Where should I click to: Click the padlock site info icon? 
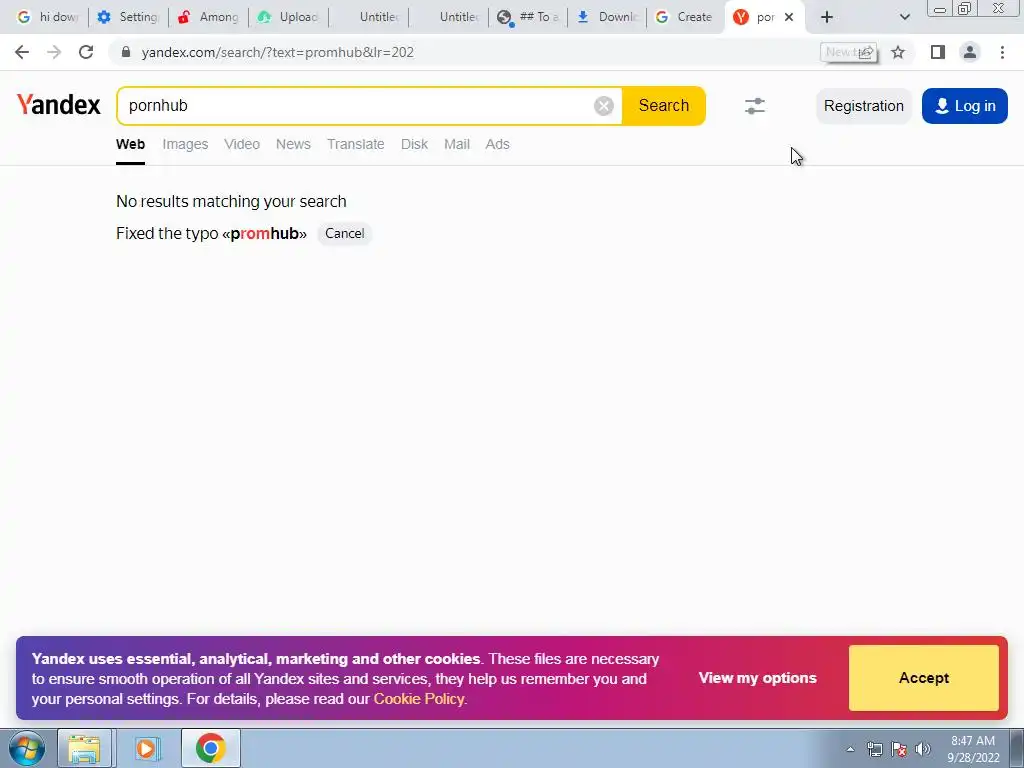(126, 52)
